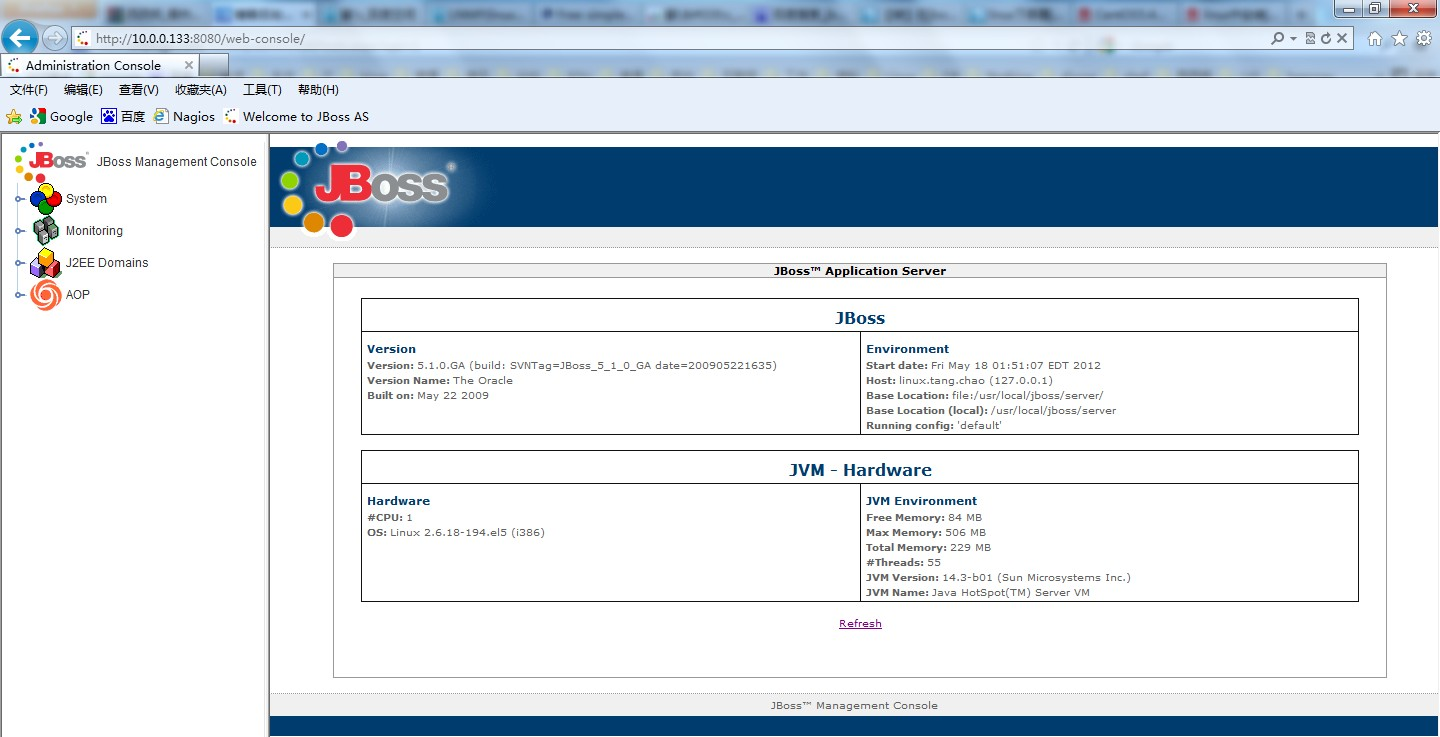Click the JBoss section heading
Viewport: 1440px width, 737px height.
pyautogui.click(x=860, y=318)
